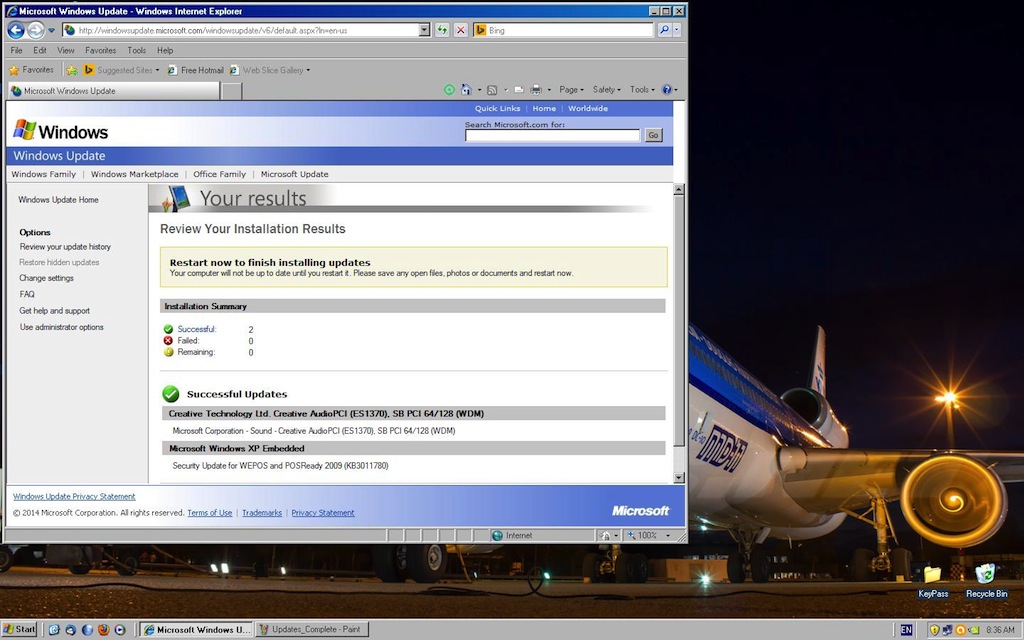The height and width of the screenshot is (640, 1024).
Task: Click the Search Microsoft.com input field
Action: tap(552, 135)
